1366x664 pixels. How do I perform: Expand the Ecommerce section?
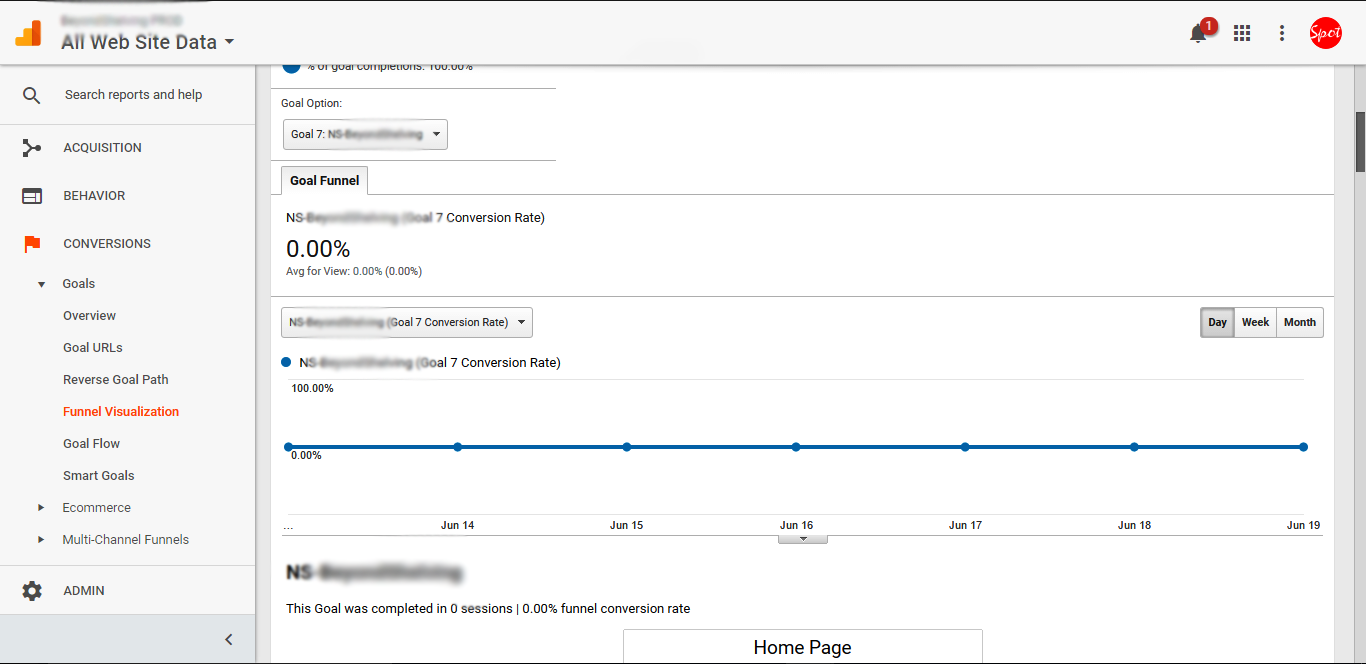(x=41, y=508)
